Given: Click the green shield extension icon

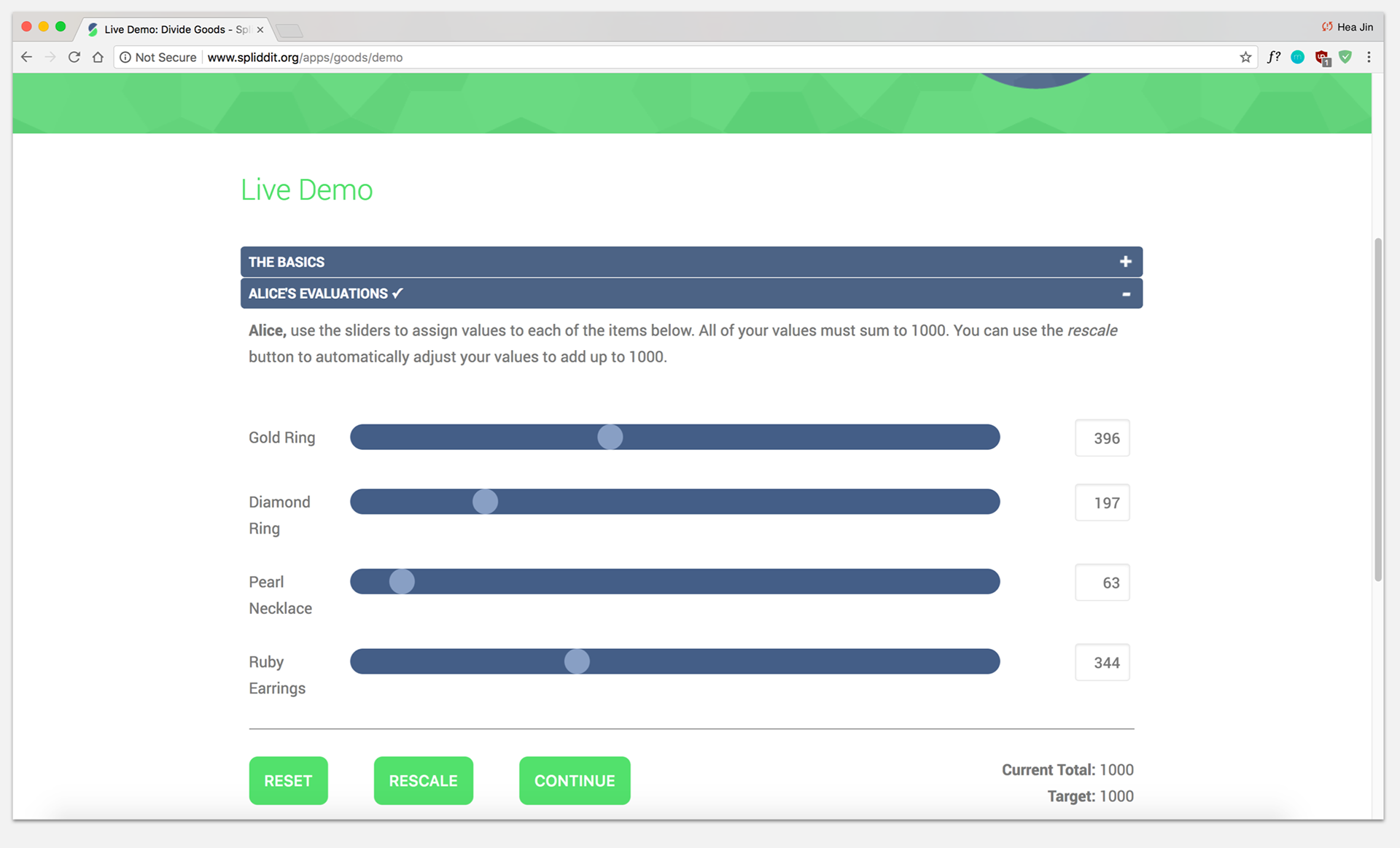Looking at the screenshot, I should click(1345, 57).
